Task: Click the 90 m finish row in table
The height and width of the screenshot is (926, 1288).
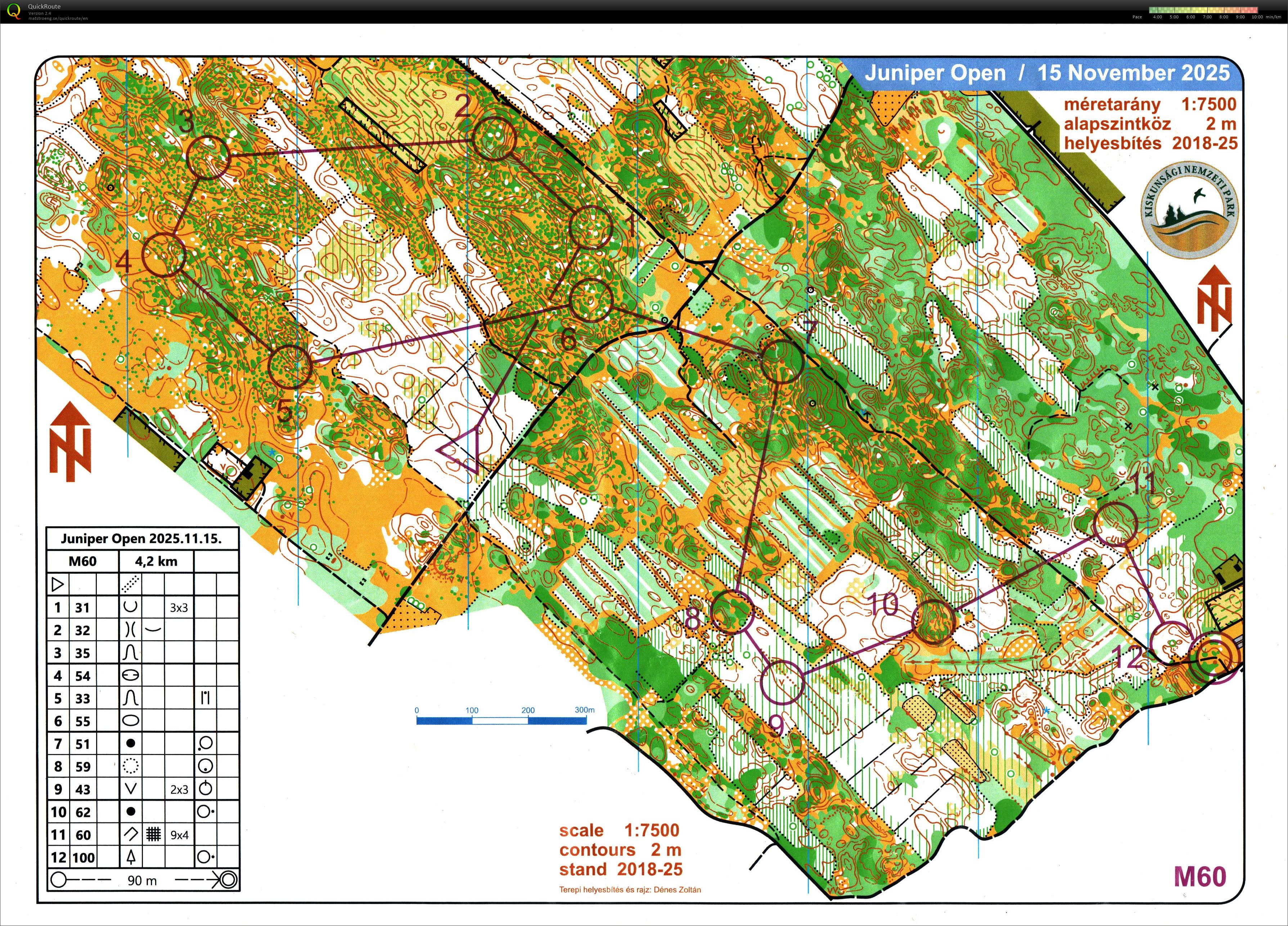Action: [142, 881]
